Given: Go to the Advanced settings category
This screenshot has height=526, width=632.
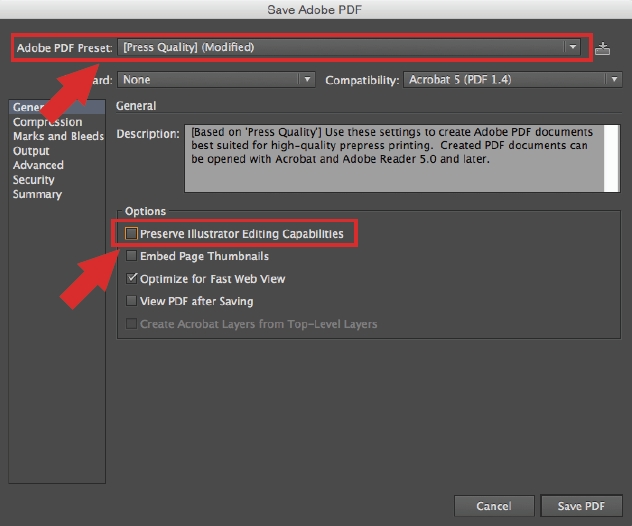Looking at the screenshot, I should pyautogui.click(x=38, y=165).
